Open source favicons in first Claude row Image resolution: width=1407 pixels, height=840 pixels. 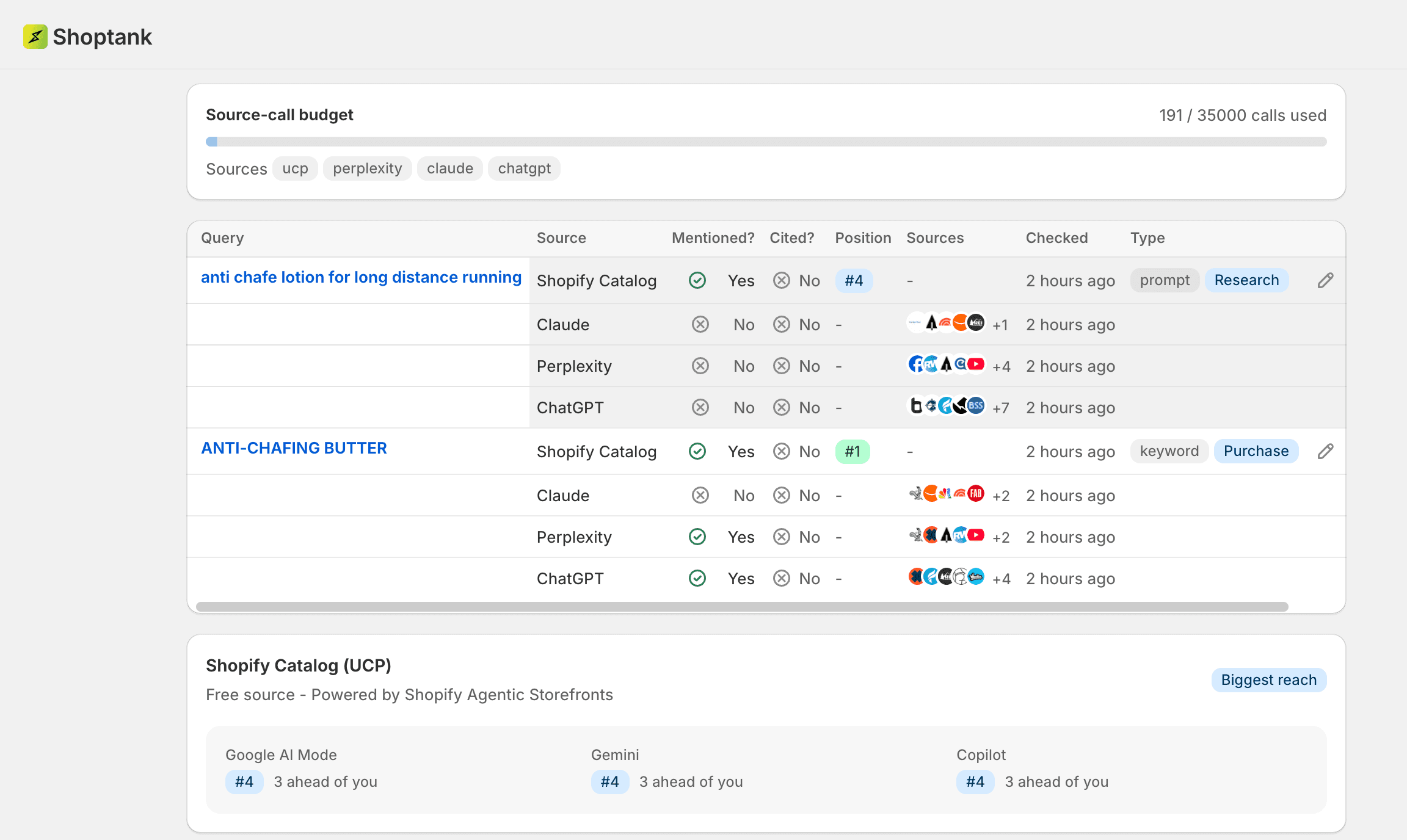pyautogui.click(x=946, y=322)
